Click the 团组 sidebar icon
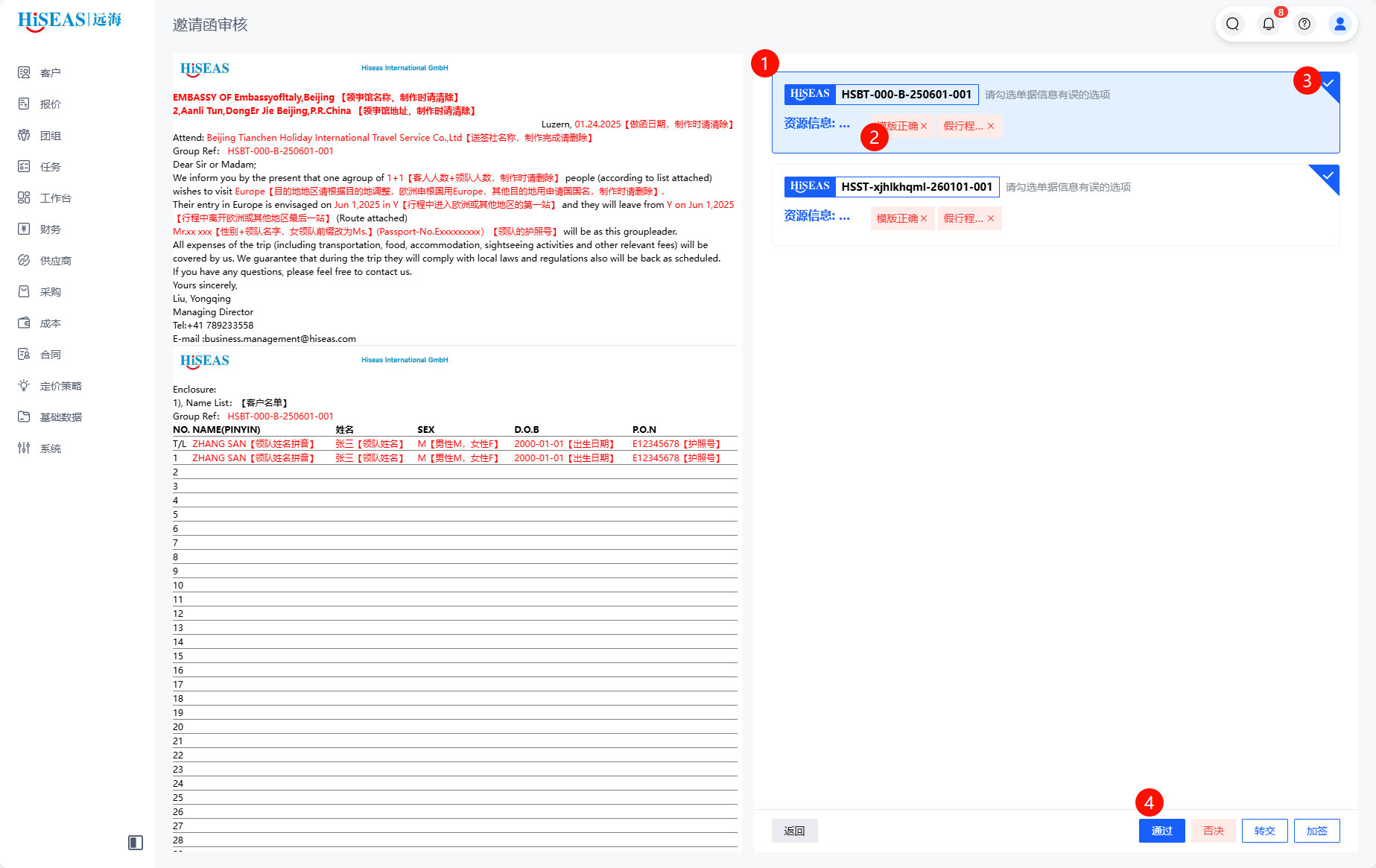This screenshot has width=1376, height=868. (x=24, y=135)
